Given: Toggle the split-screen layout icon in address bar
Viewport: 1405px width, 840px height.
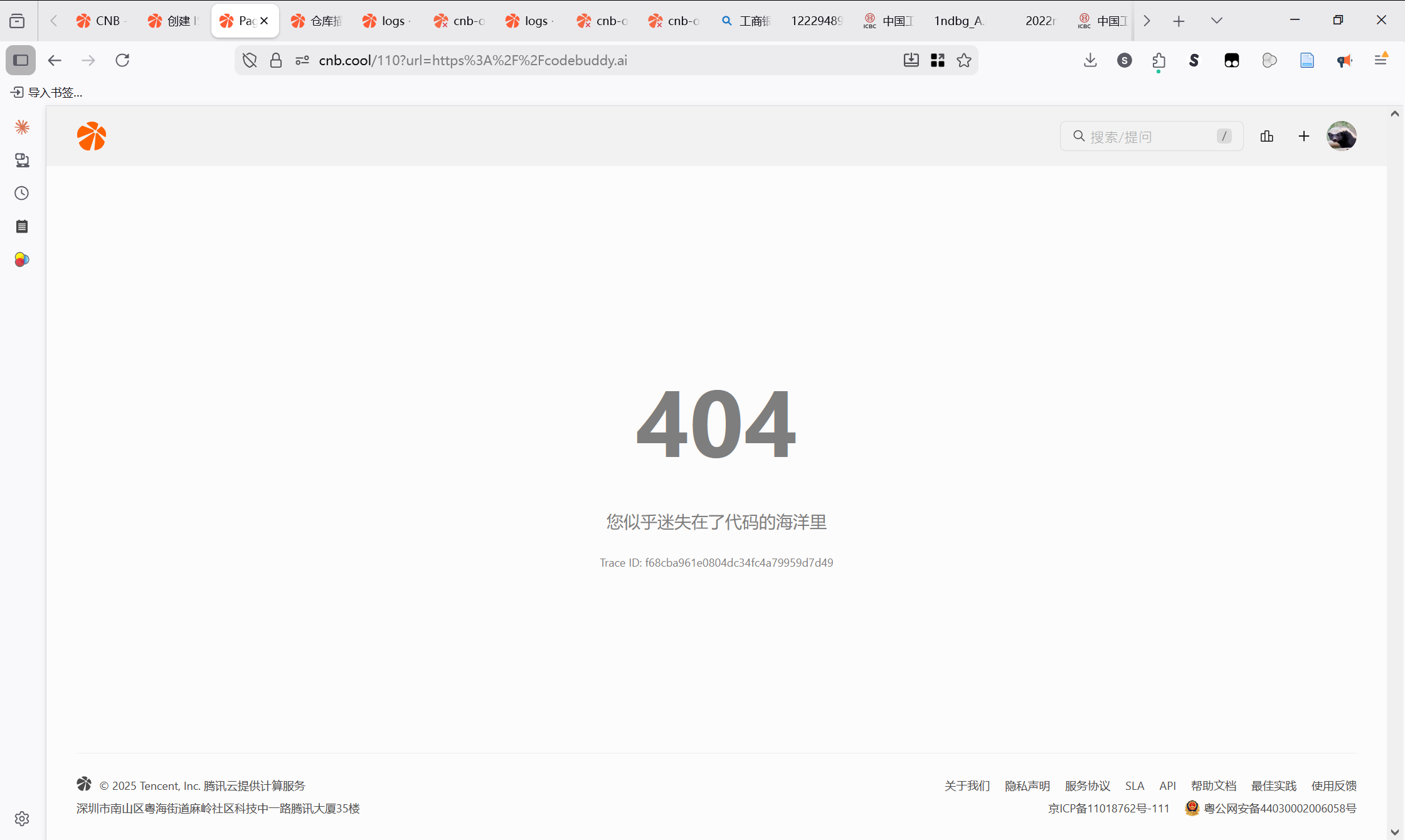Looking at the screenshot, I should tap(938, 60).
